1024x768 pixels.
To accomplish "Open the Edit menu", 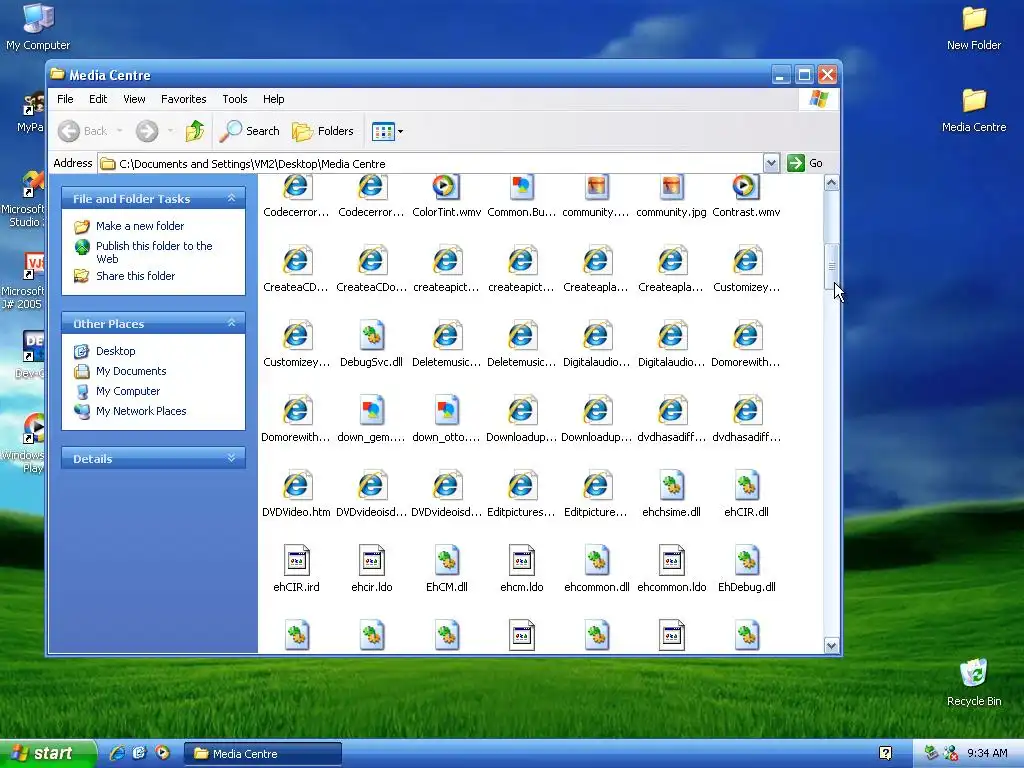I will [x=98, y=99].
